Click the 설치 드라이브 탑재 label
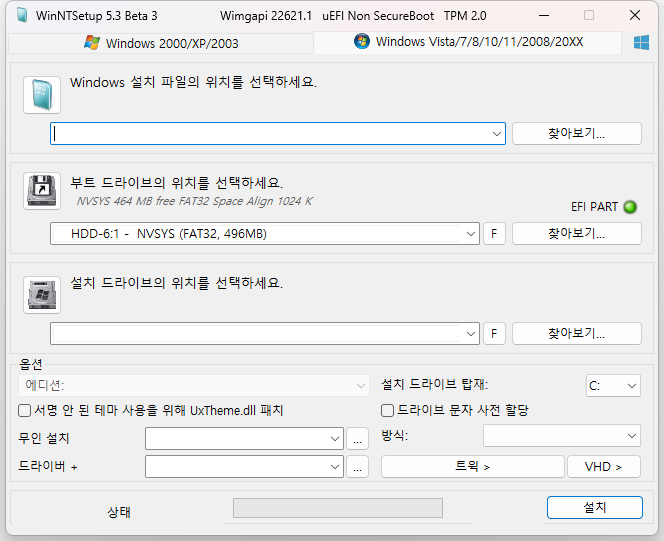664x541 pixels. coord(434,384)
